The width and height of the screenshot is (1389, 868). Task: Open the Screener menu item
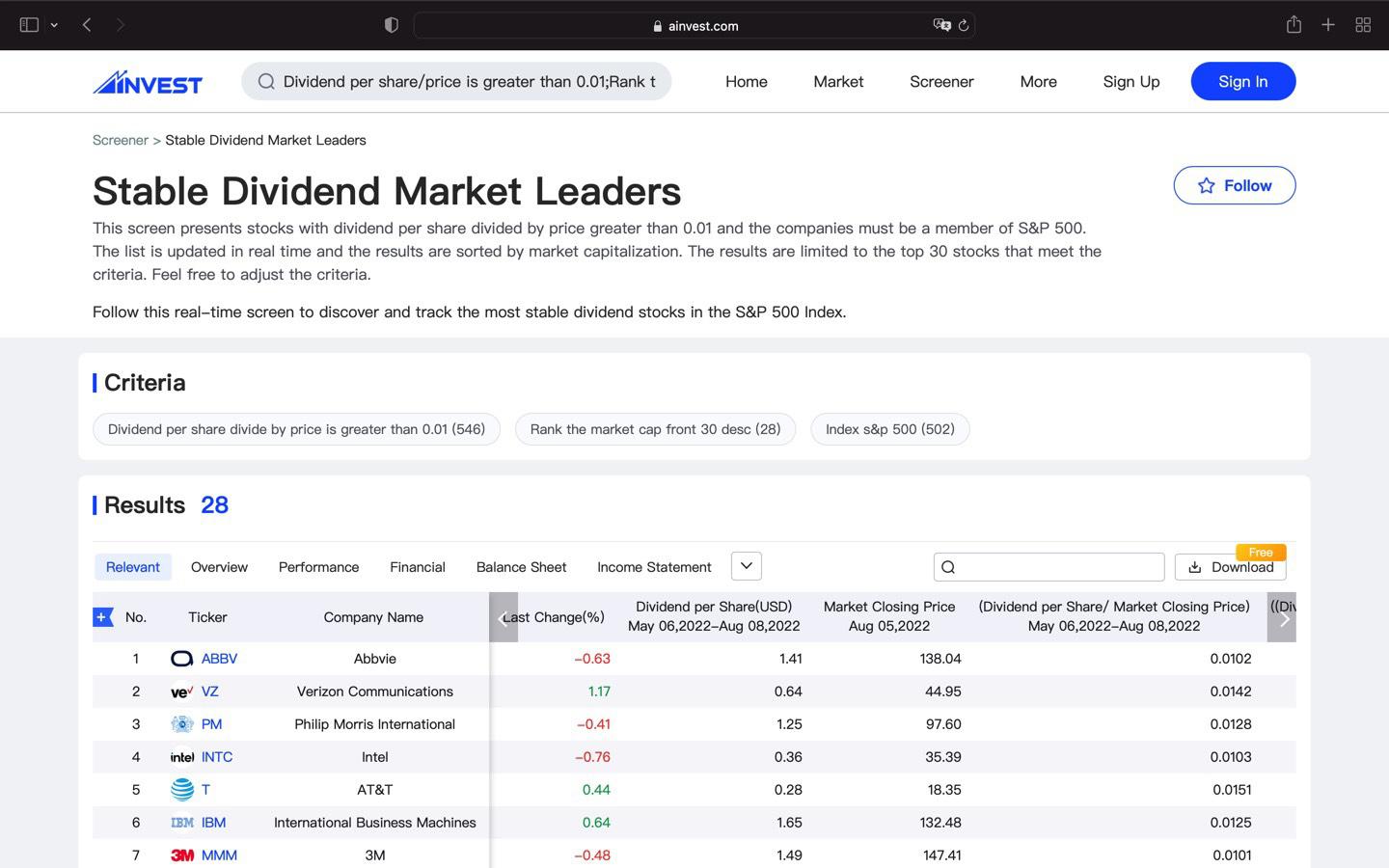pos(941,82)
